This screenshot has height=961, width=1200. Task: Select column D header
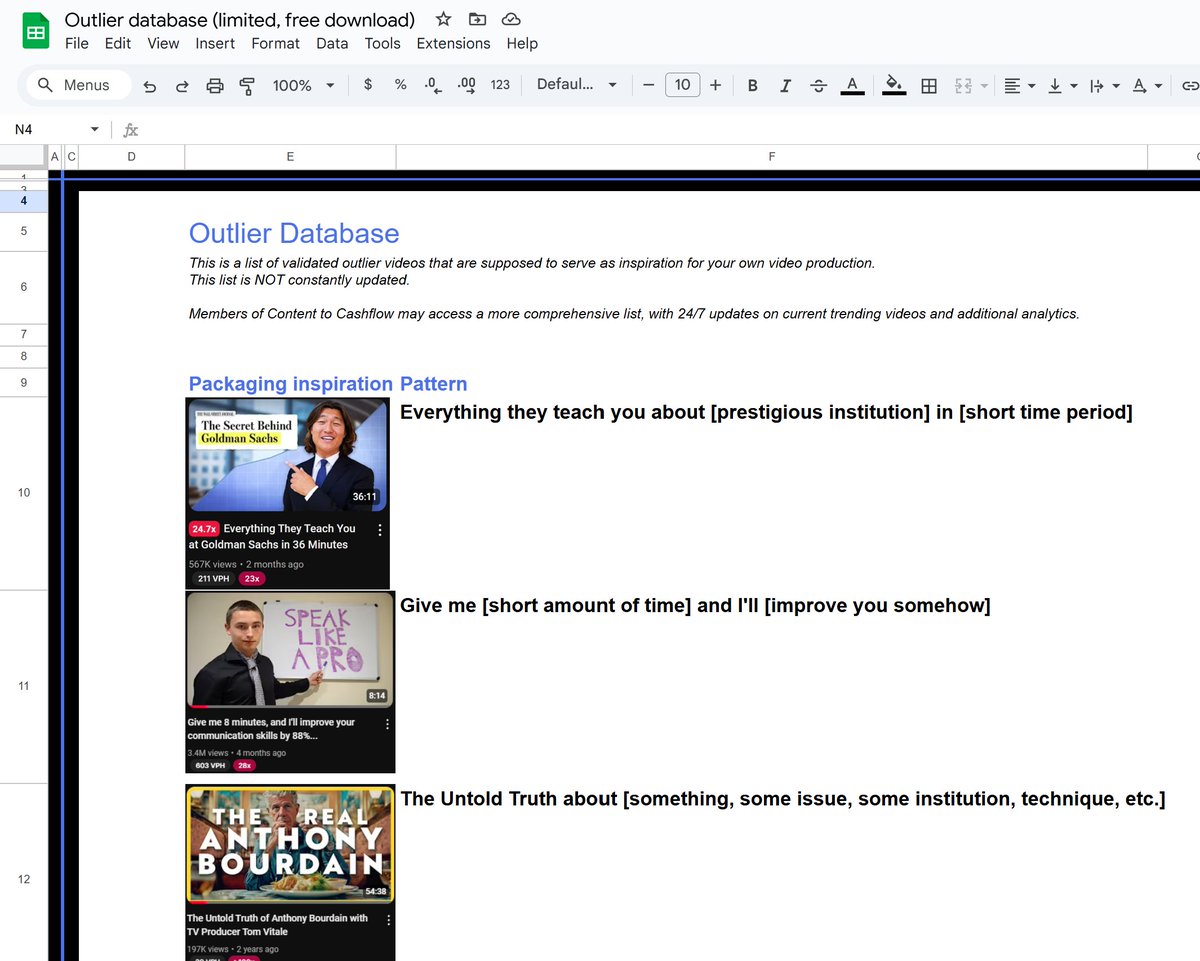pyautogui.click(x=131, y=156)
